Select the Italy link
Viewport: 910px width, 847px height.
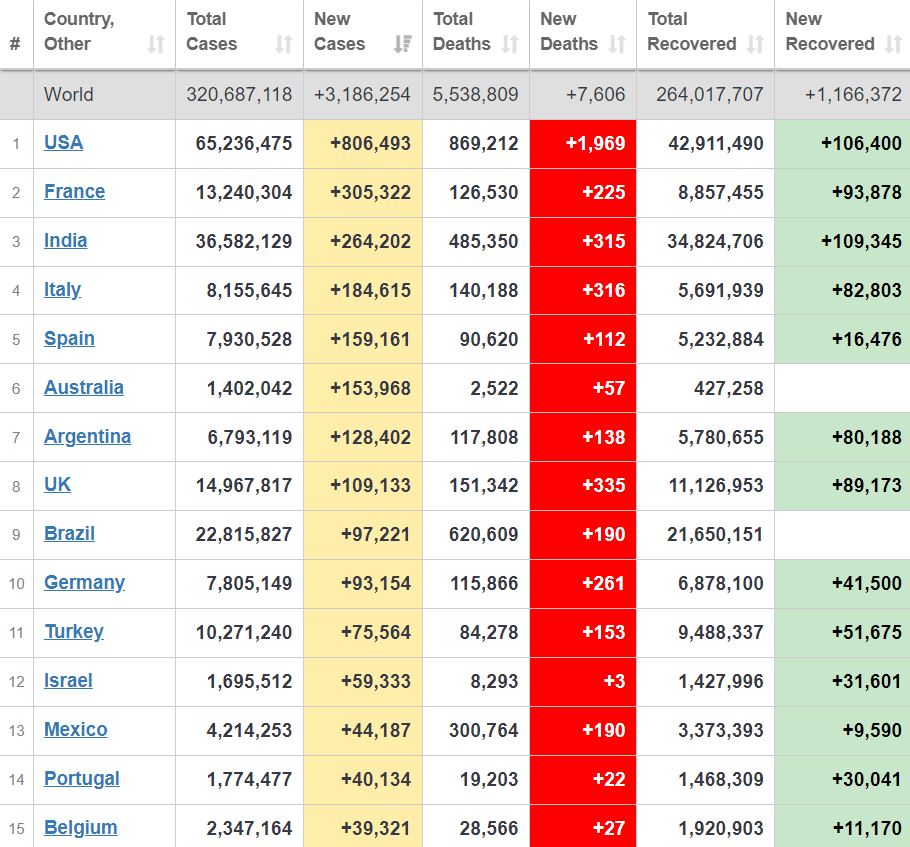[62, 290]
